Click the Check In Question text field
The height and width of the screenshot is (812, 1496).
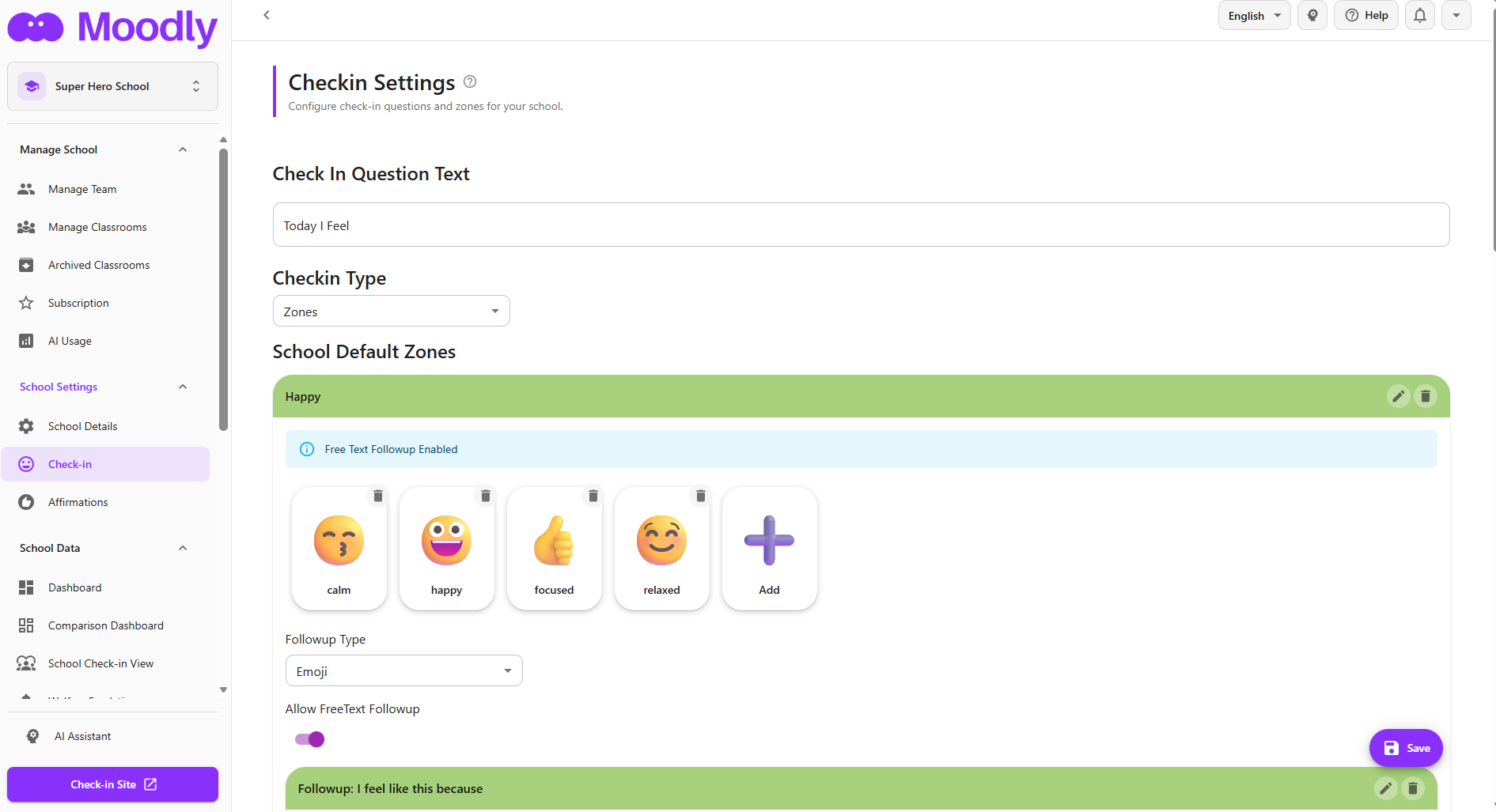(x=861, y=225)
